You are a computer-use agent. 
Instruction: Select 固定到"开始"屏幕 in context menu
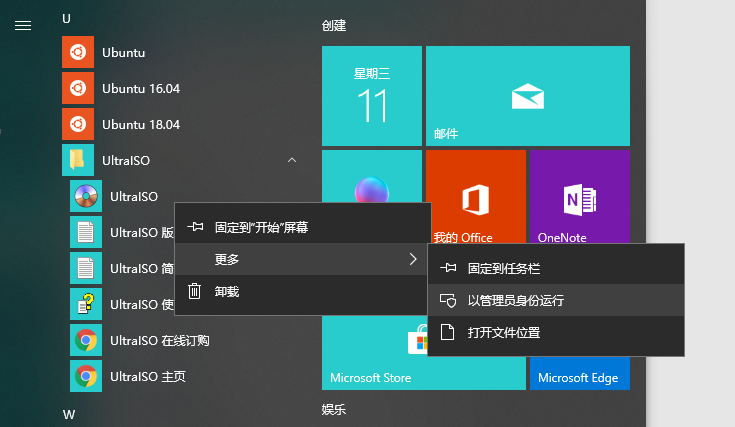coord(302,227)
